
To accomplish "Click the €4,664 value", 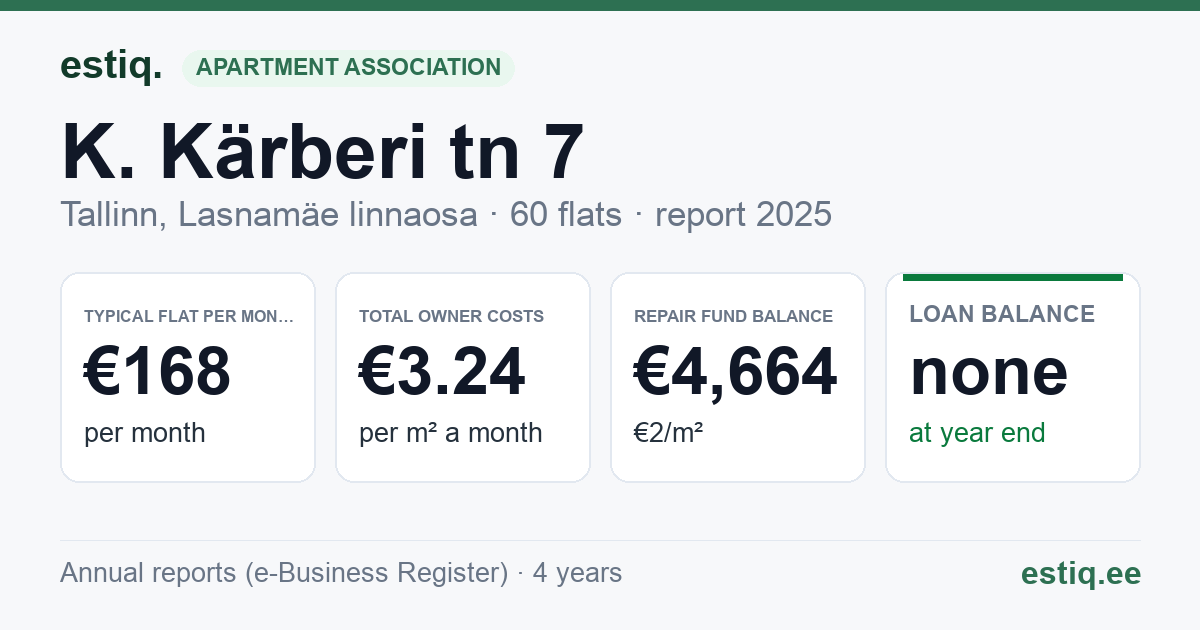I will pos(735,372).
